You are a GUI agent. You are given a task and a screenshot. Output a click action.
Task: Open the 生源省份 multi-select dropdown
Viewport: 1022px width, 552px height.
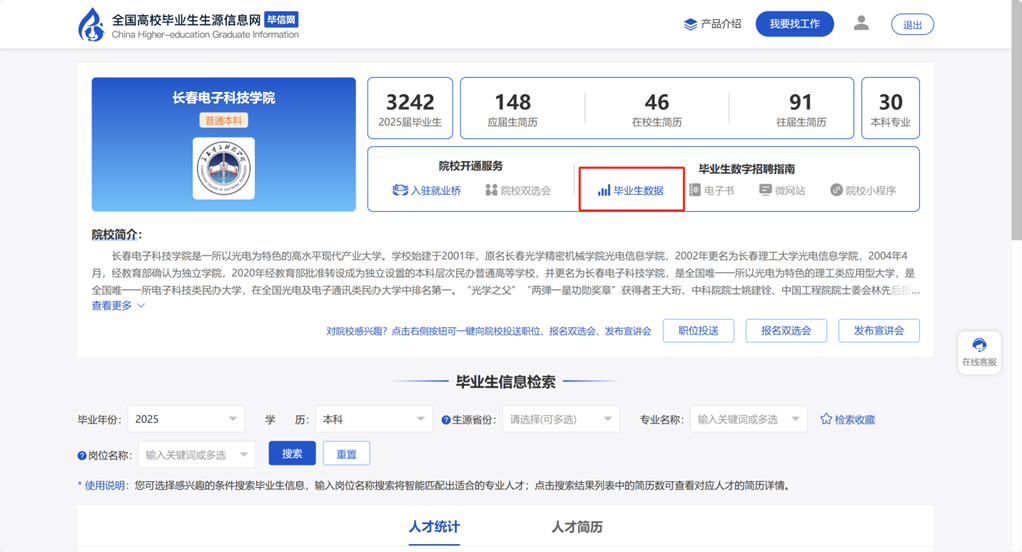561,419
